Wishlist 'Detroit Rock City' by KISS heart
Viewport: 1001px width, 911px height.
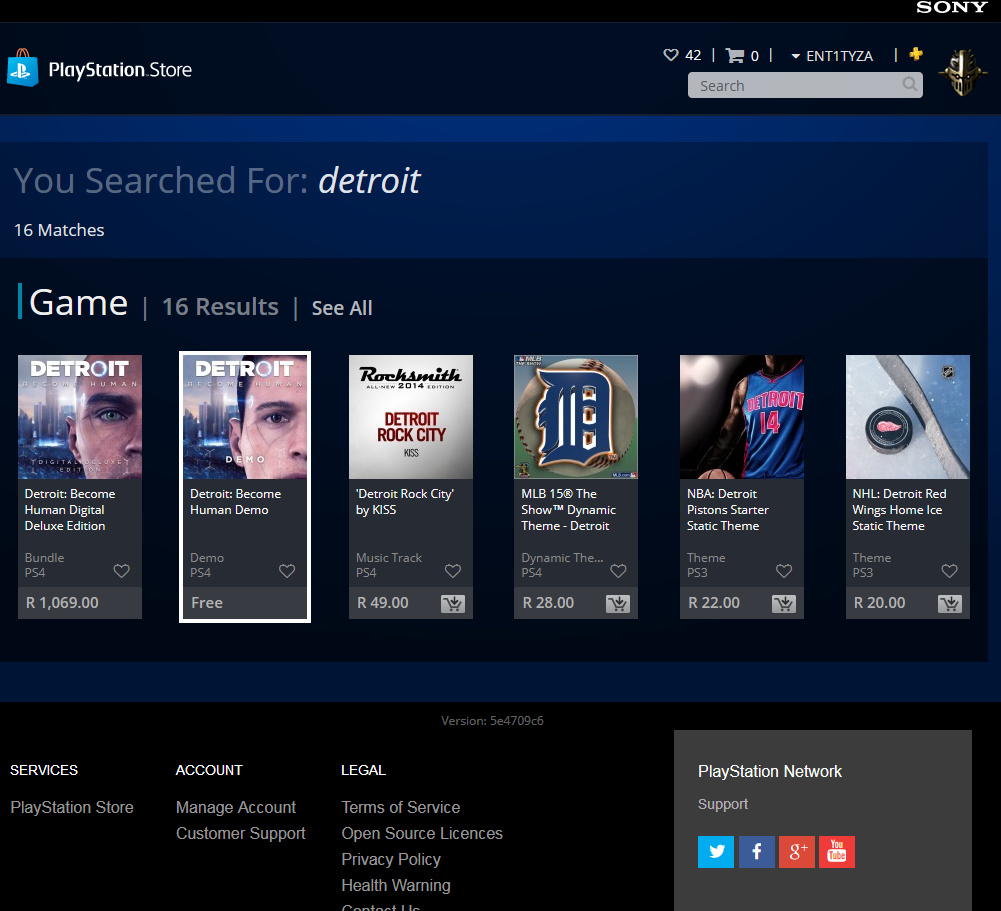(x=453, y=571)
